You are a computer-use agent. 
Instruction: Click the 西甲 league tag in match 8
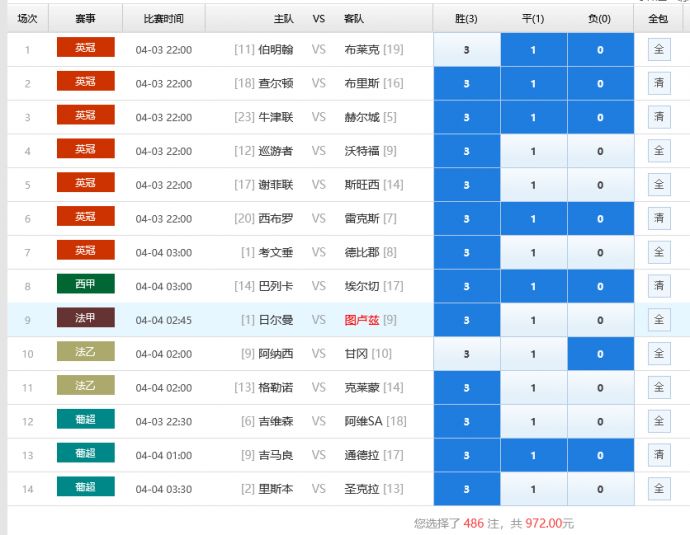pos(85,285)
